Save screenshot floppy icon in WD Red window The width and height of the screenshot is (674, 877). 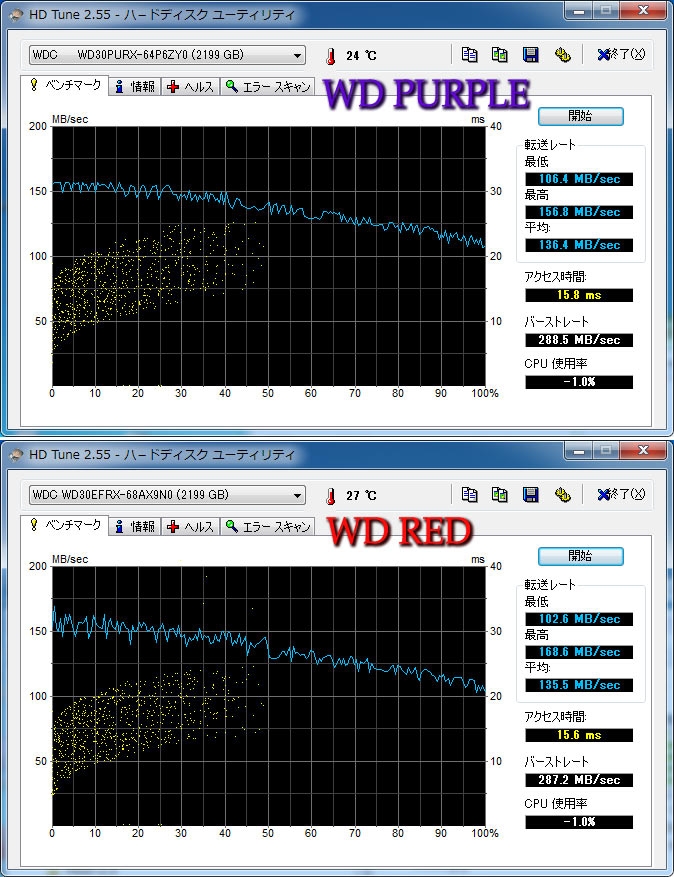(x=530, y=494)
